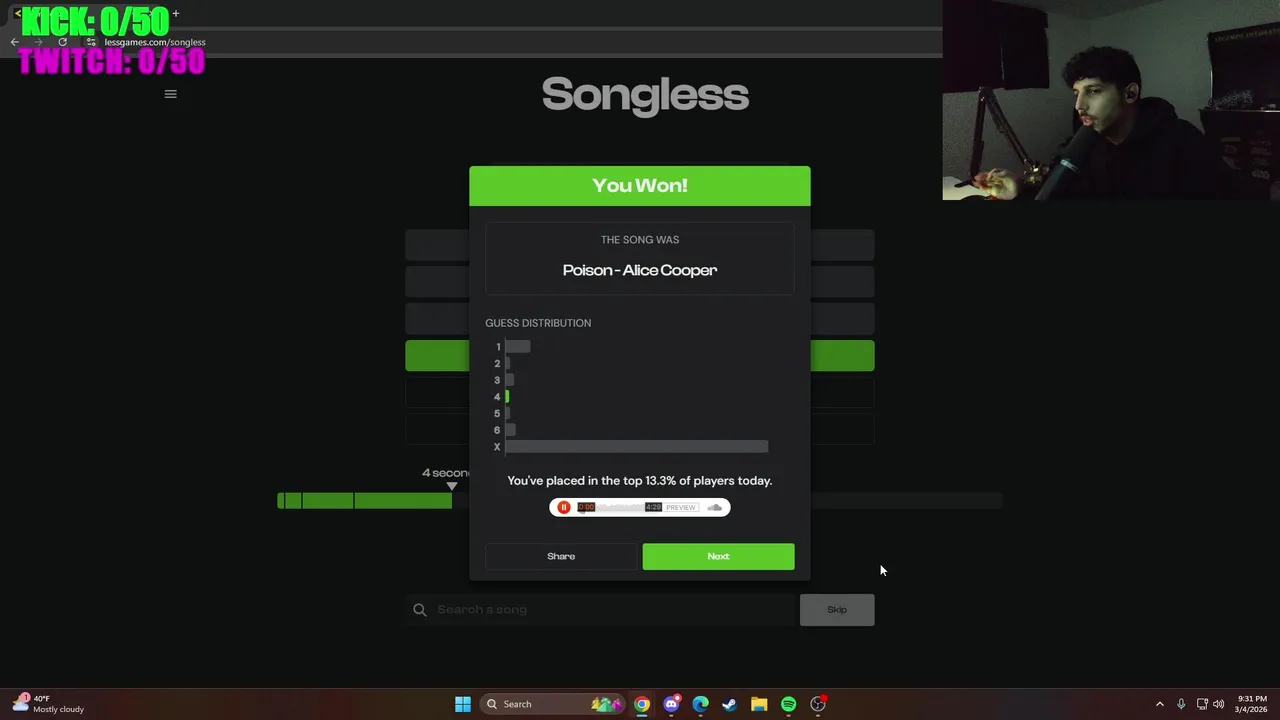
Task: Click the Songless title logo
Action: 645,95
